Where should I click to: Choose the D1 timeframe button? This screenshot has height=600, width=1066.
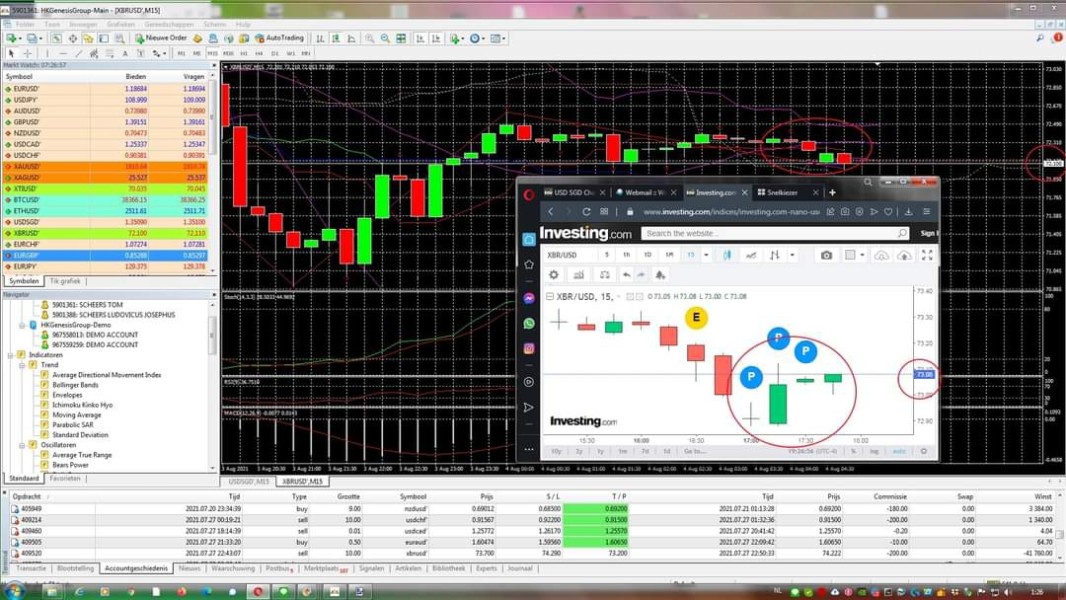[275, 53]
